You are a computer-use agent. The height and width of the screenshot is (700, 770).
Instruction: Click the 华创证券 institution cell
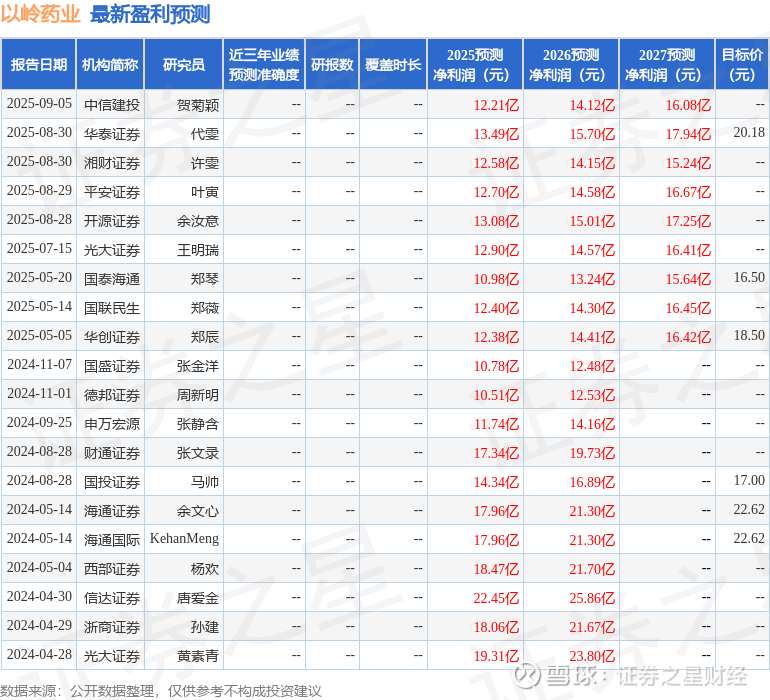(112, 336)
